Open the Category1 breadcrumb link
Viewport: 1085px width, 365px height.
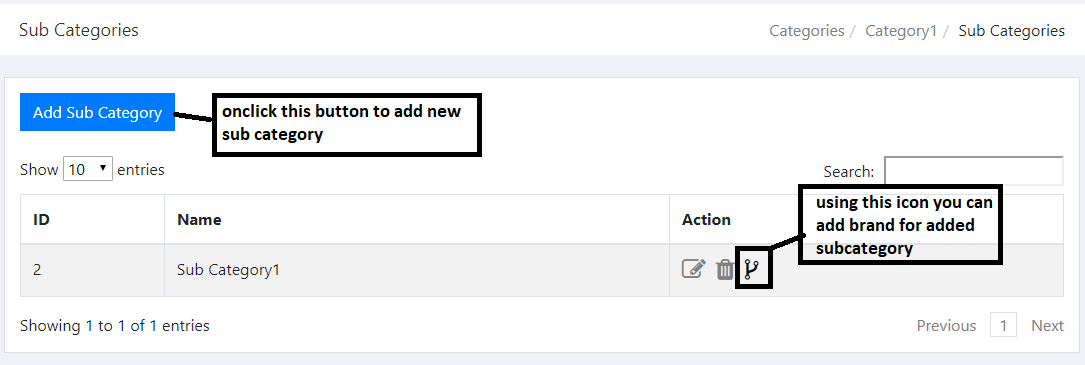coord(901,30)
